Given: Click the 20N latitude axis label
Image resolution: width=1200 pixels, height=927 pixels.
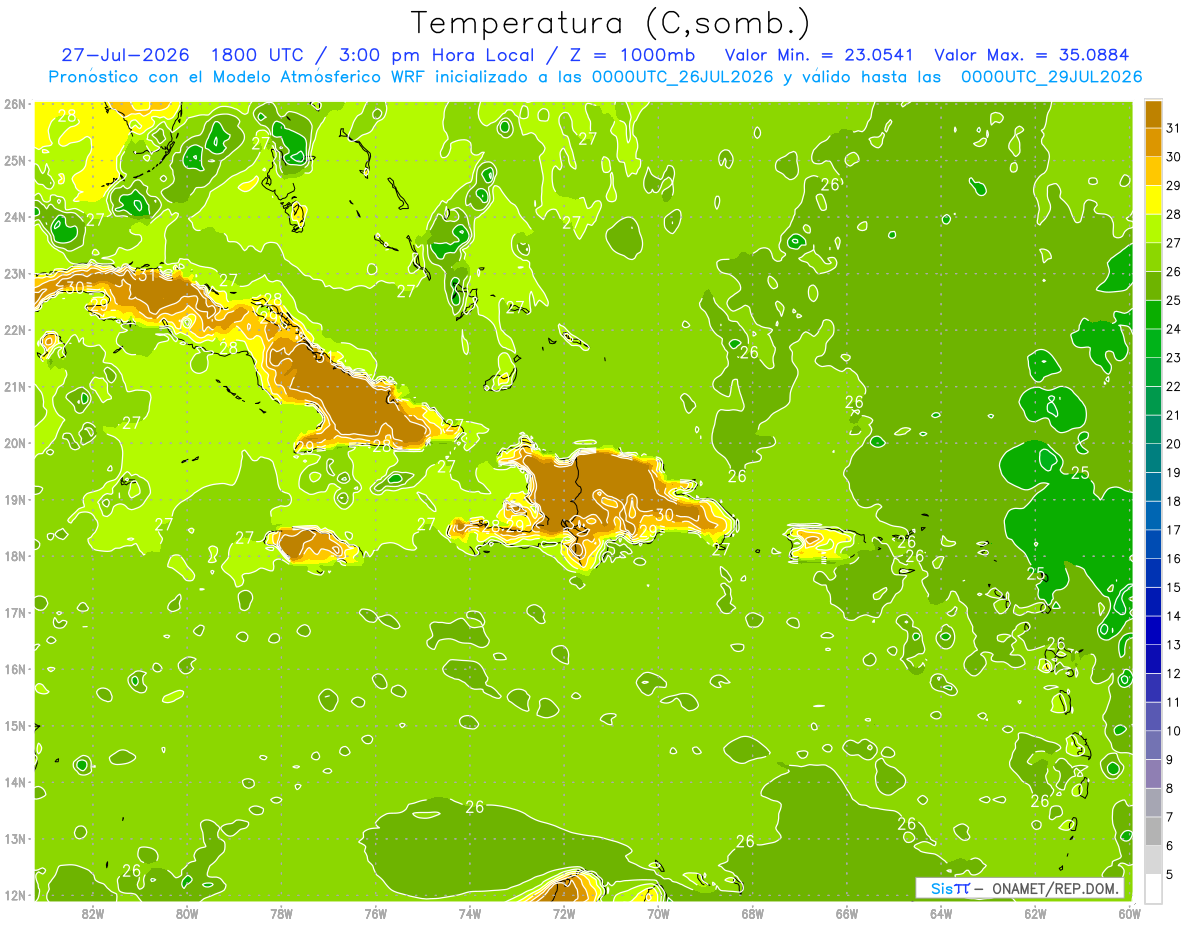Looking at the screenshot, I should click(15, 443).
